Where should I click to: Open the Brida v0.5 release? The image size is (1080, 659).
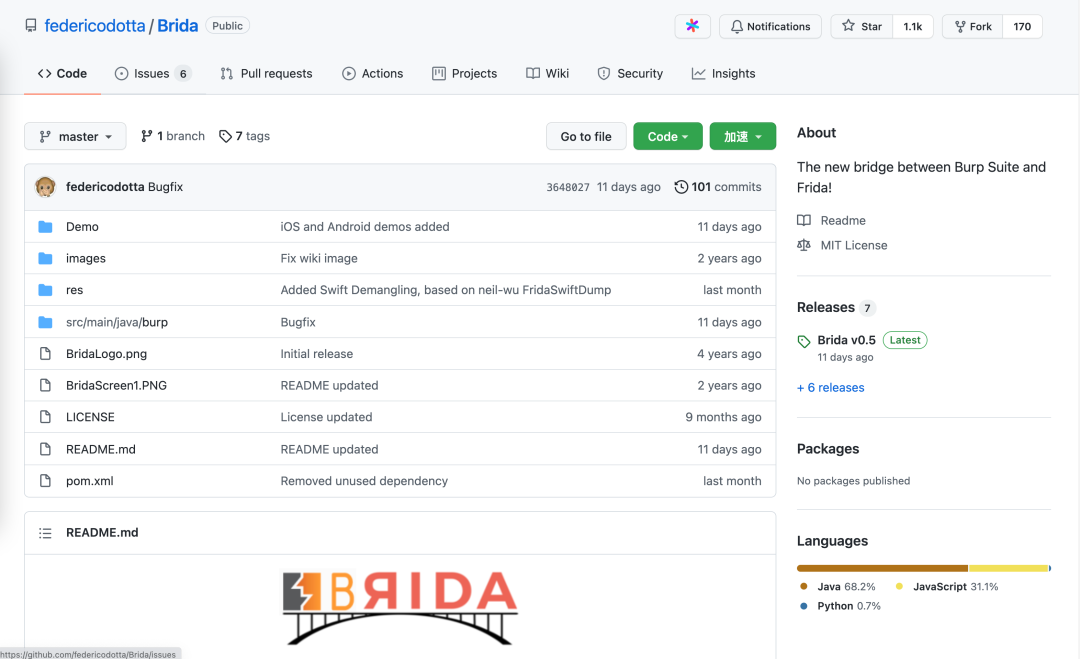[846, 340]
